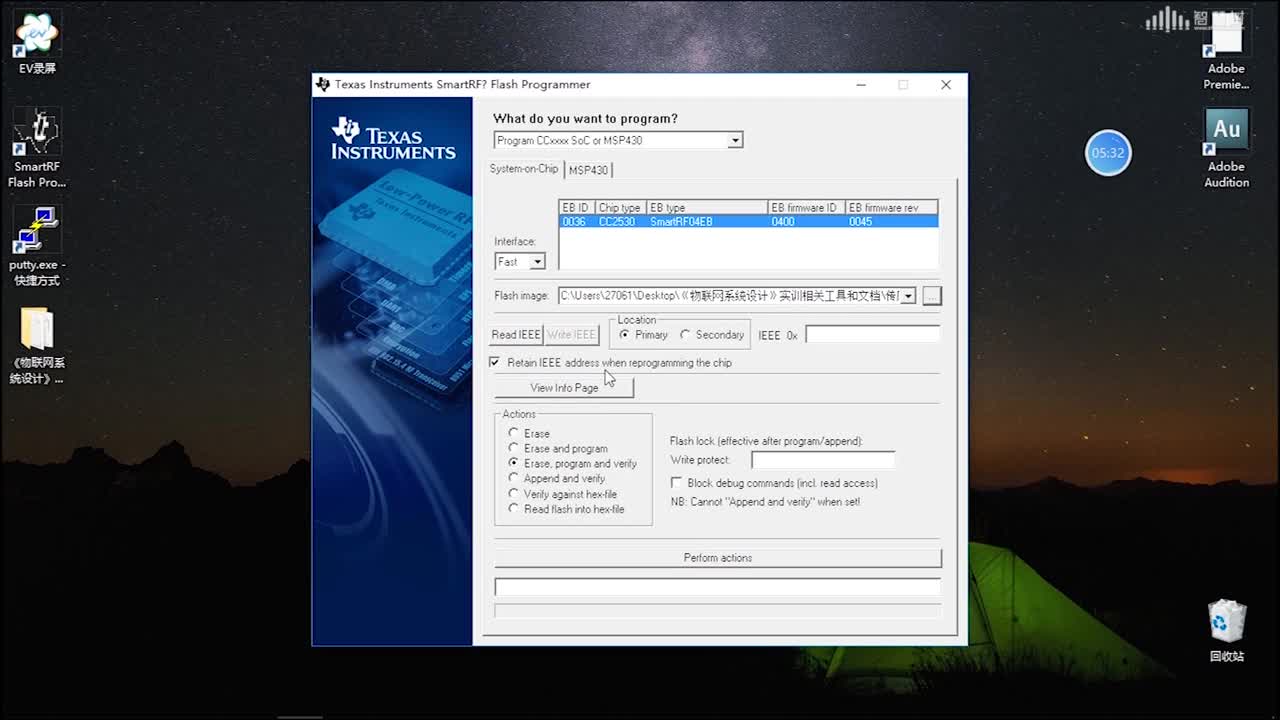
Task: Choose Verify against hex-file action
Action: (x=513, y=493)
